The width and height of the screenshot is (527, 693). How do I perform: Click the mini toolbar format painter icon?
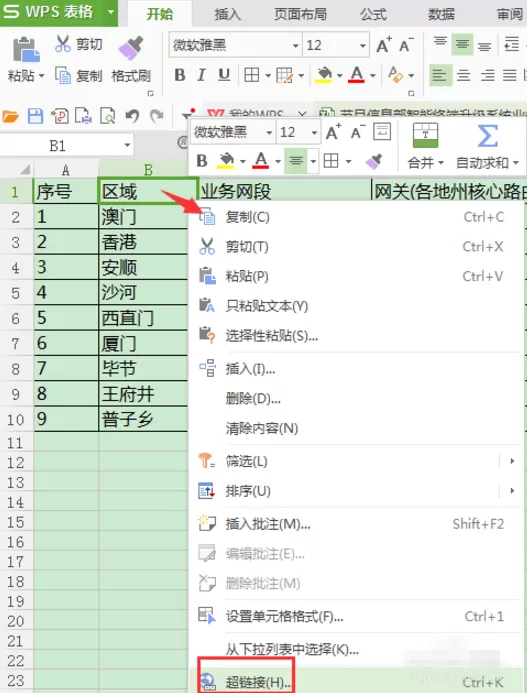point(374,160)
